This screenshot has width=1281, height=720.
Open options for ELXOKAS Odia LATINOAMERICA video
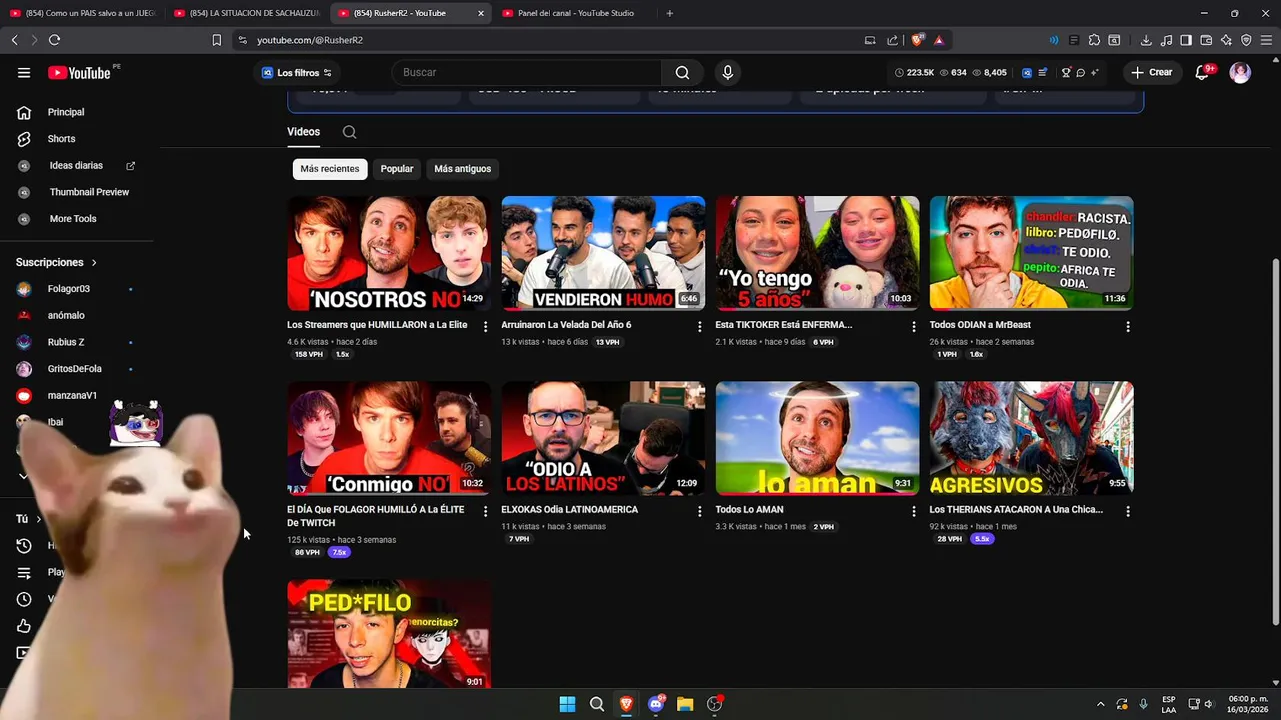(x=700, y=511)
